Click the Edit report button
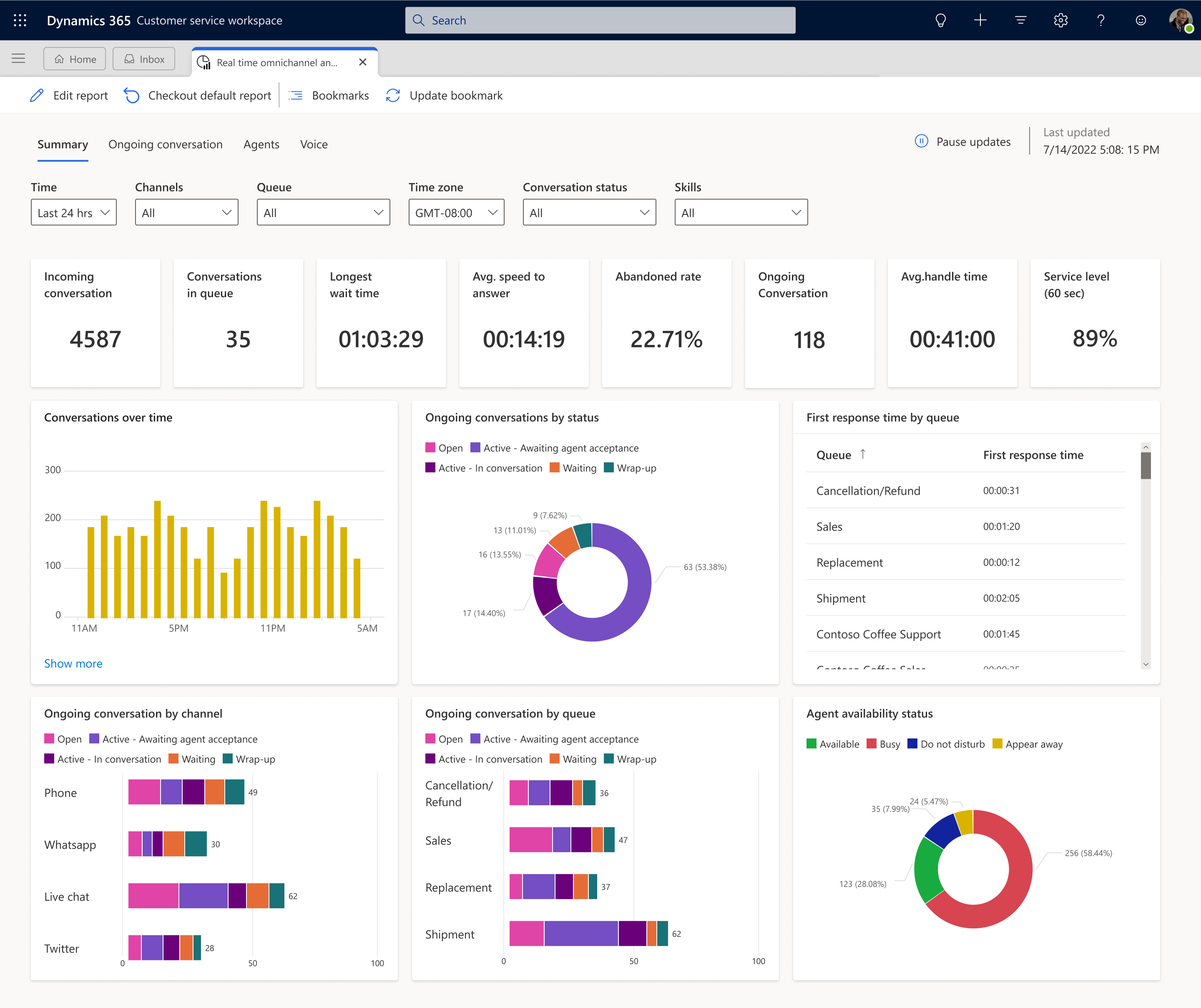This screenshot has height=1008, width=1201. tap(69, 96)
